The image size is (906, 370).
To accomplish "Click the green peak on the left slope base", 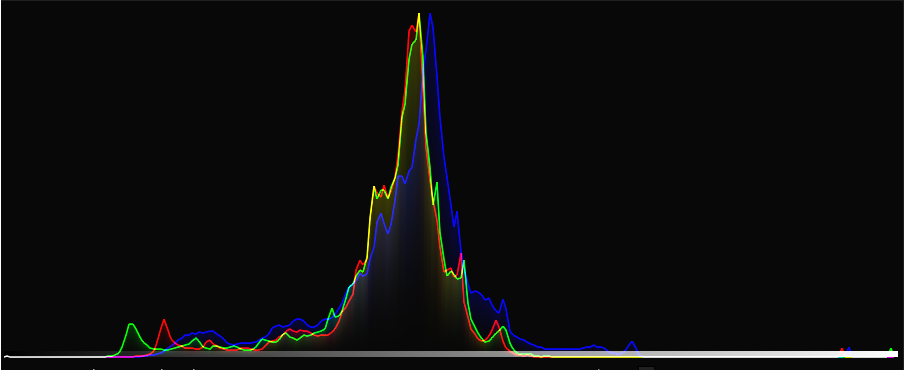I will click(332, 312).
